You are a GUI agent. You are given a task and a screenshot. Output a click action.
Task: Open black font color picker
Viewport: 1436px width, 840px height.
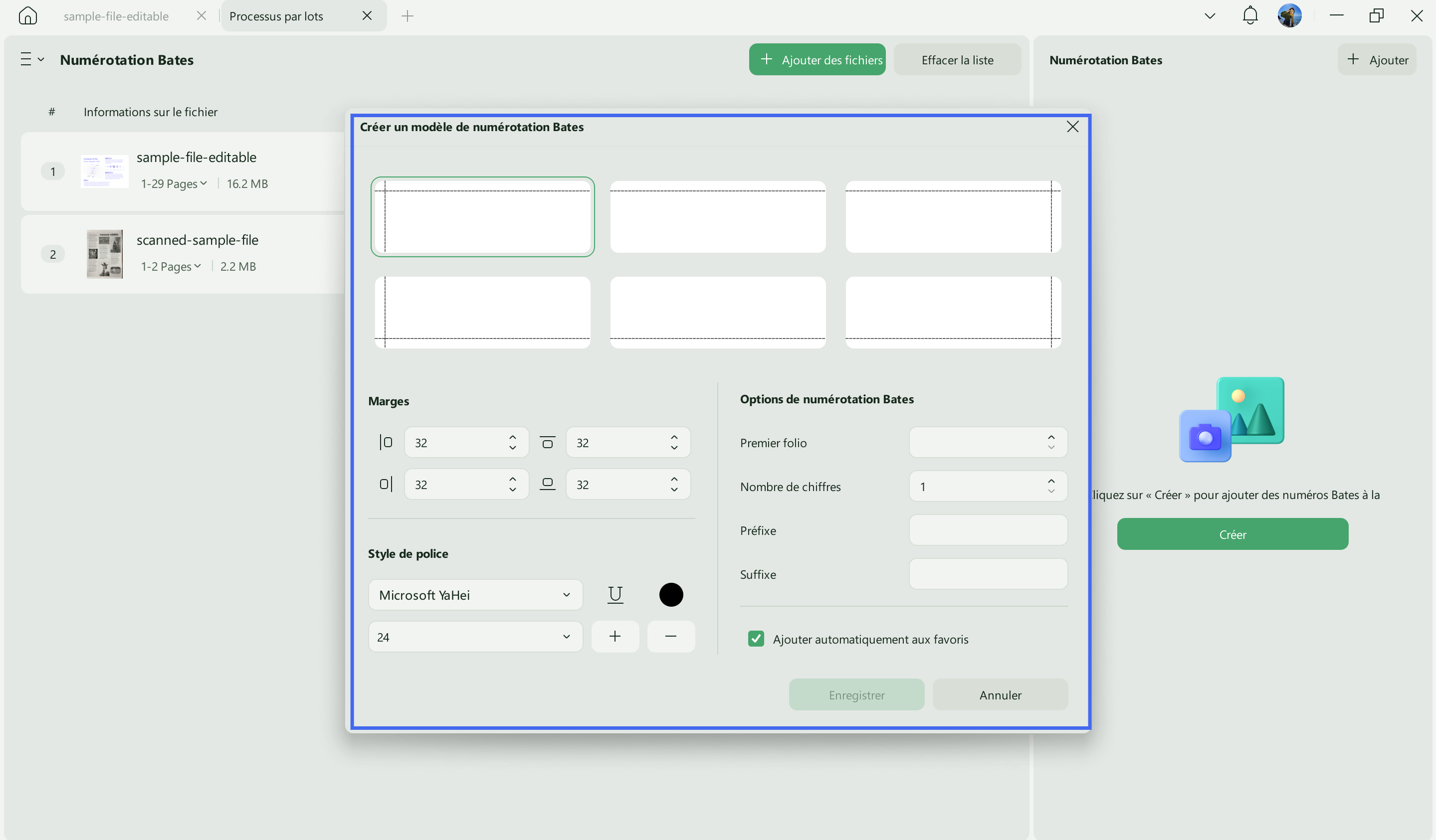pos(671,595)
